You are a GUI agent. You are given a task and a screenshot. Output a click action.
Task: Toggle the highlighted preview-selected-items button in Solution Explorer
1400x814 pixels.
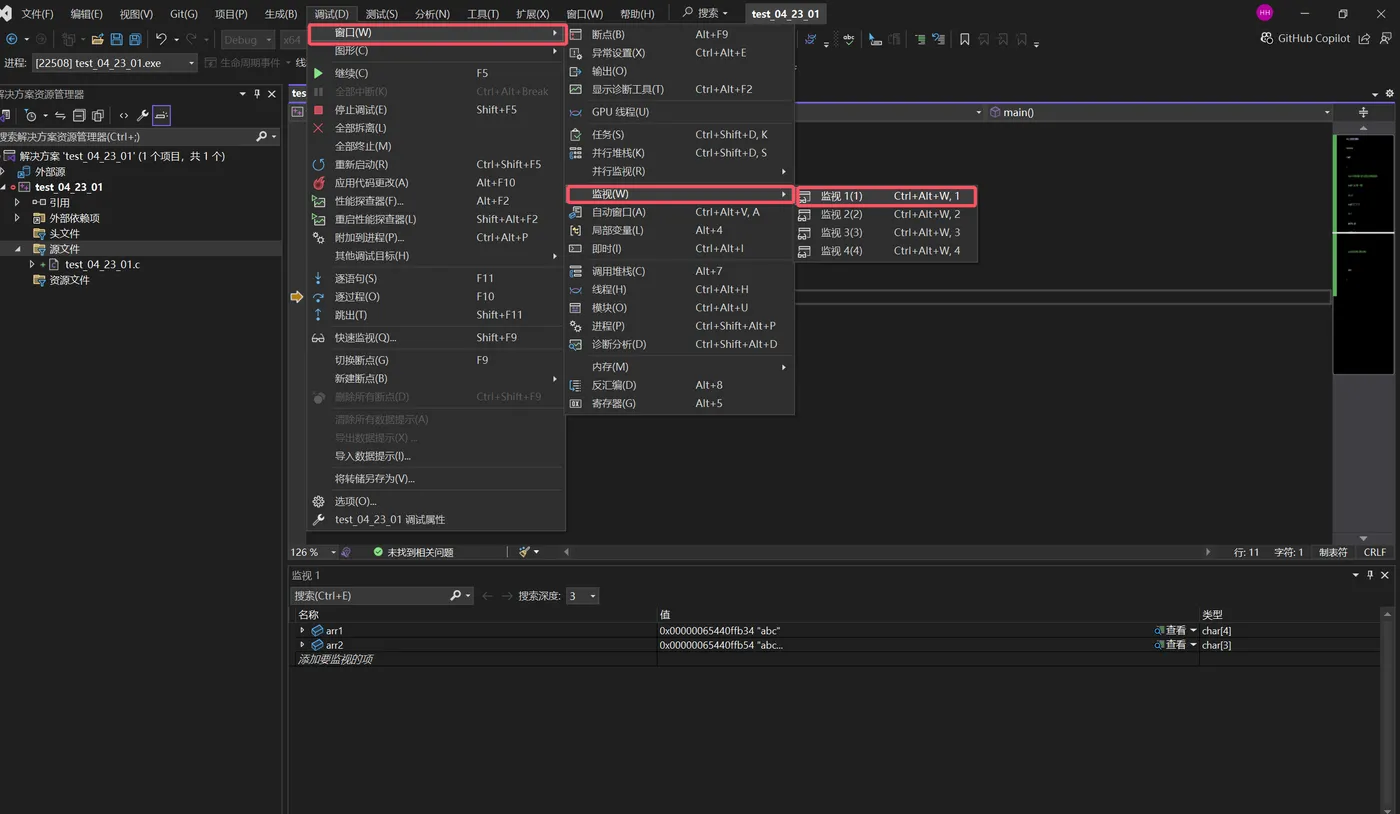point(161,115)
